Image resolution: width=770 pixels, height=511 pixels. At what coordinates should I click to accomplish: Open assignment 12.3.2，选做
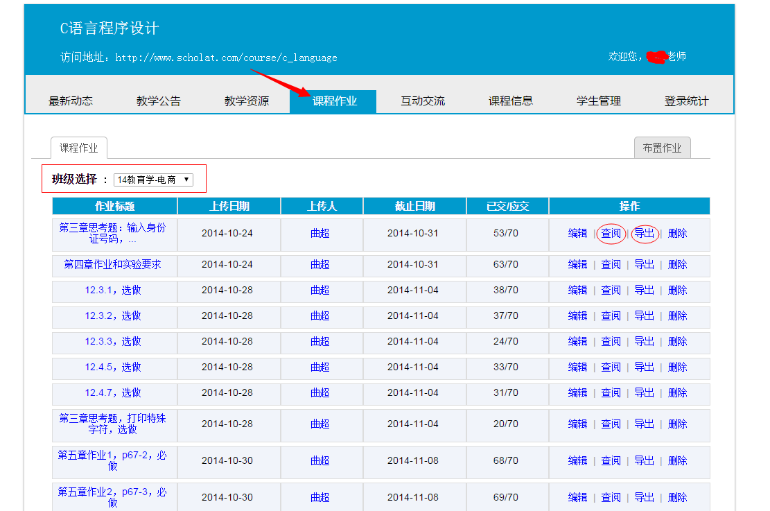coord(113,316)
